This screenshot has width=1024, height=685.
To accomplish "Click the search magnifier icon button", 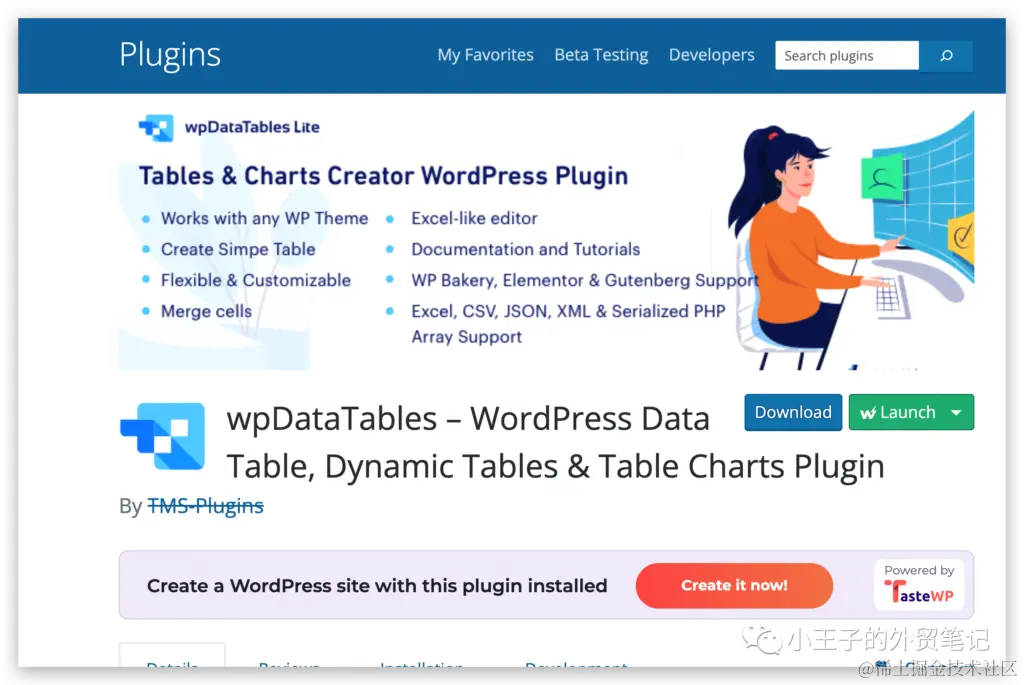I will coord(946,56).
